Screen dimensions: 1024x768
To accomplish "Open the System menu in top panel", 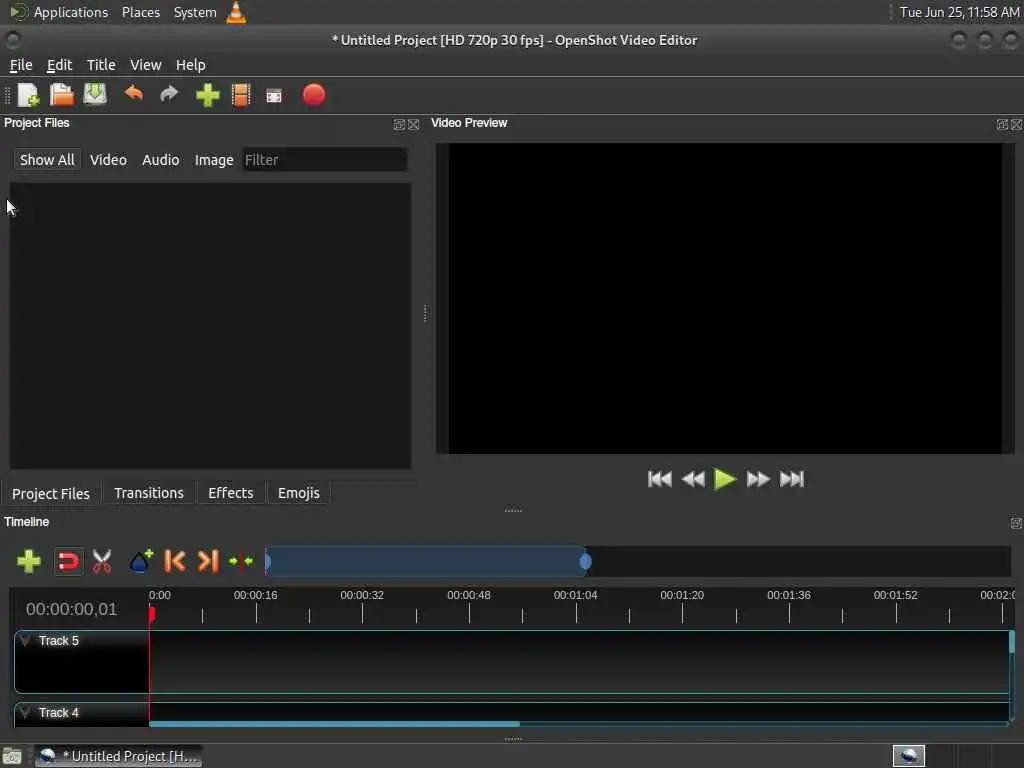I will [x=195, y=12].
